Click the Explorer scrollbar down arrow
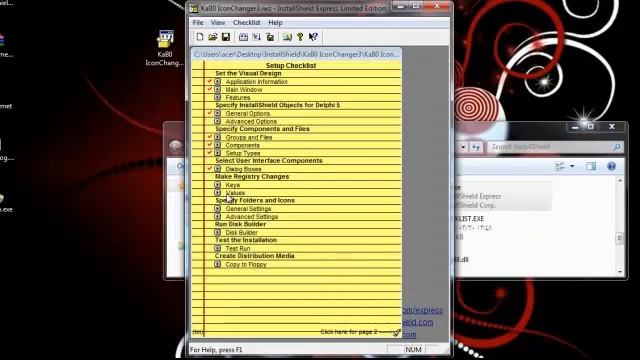Screen dimensions: 640x360 tap(620, 271)
